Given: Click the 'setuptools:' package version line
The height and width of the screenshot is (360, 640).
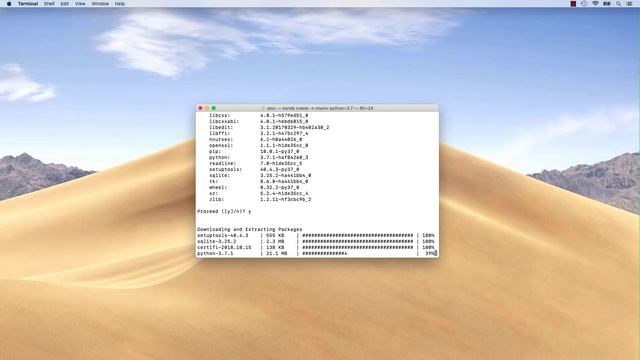Looking at the screenshot, I should [254, 169].
